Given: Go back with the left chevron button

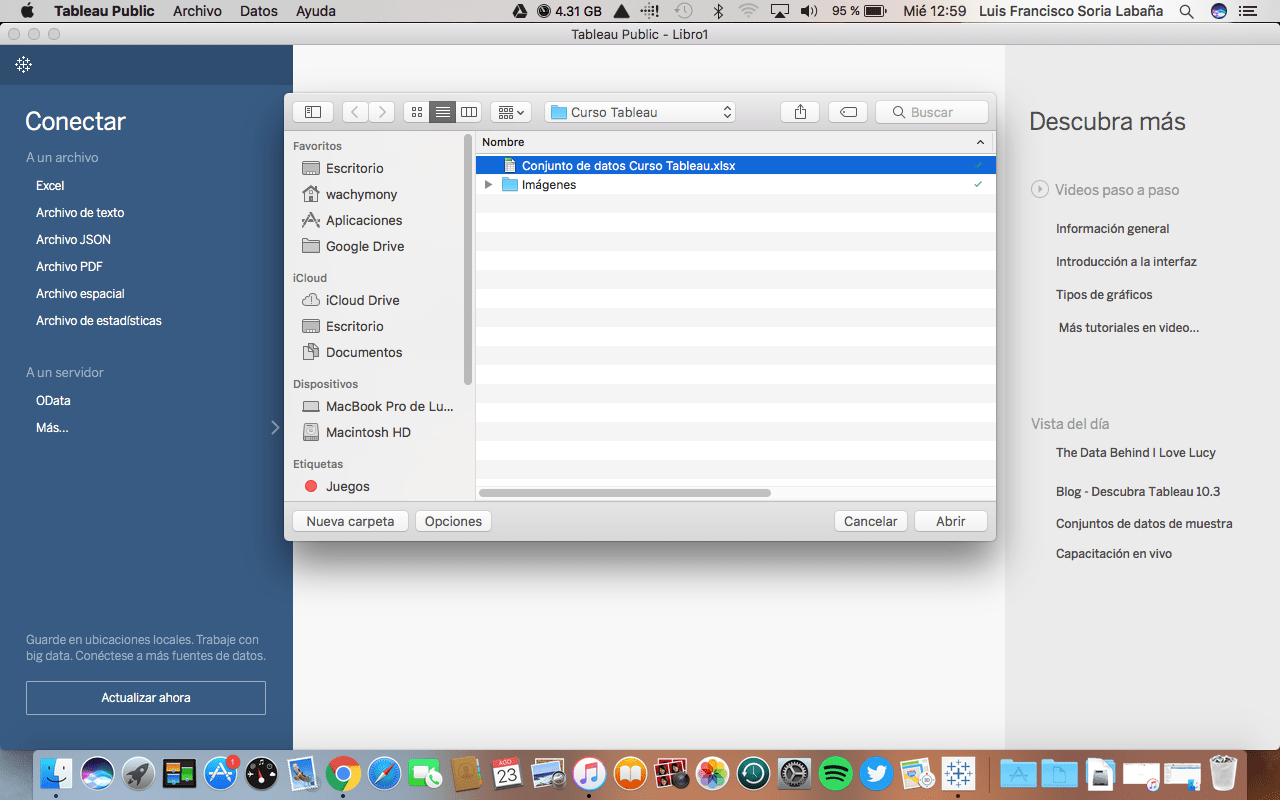Looking at the screenshot, I should coord(355,112).
